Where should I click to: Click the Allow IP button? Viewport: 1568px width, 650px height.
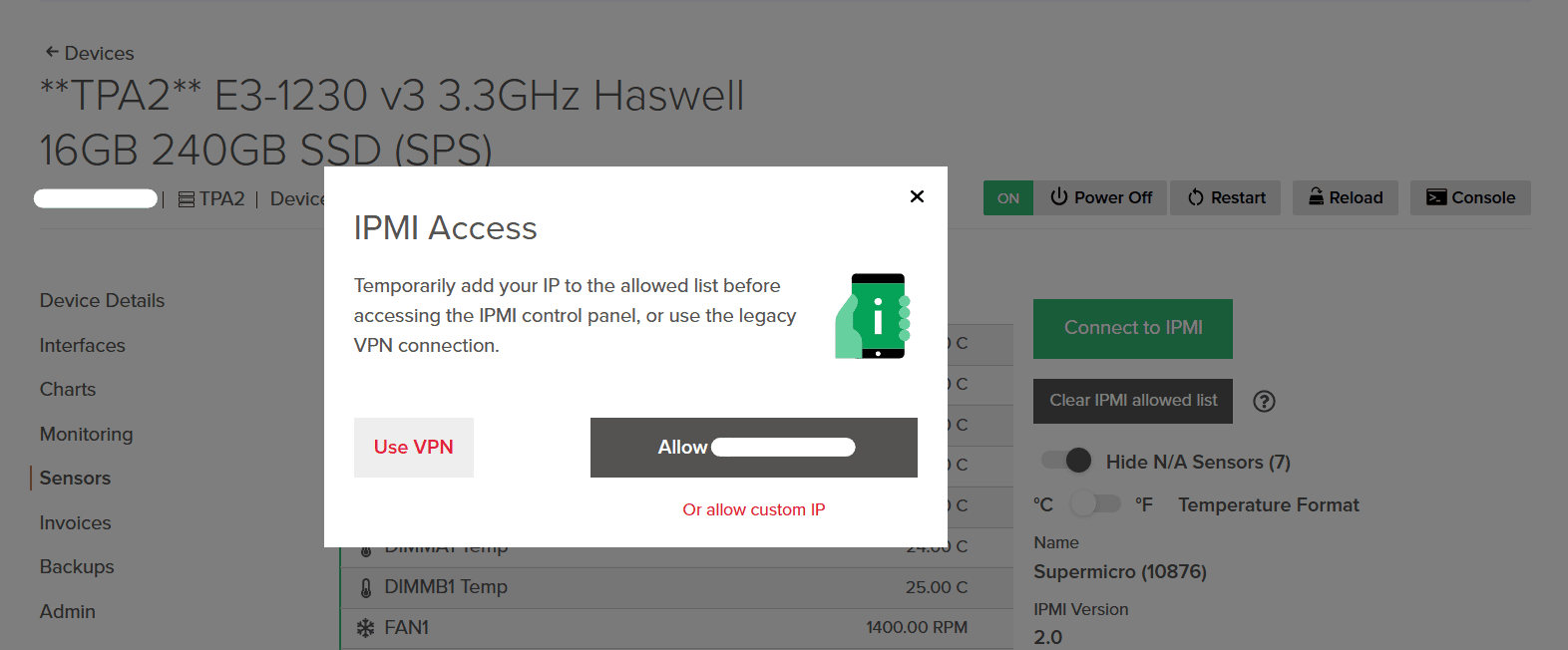click(x=754, y=448)
